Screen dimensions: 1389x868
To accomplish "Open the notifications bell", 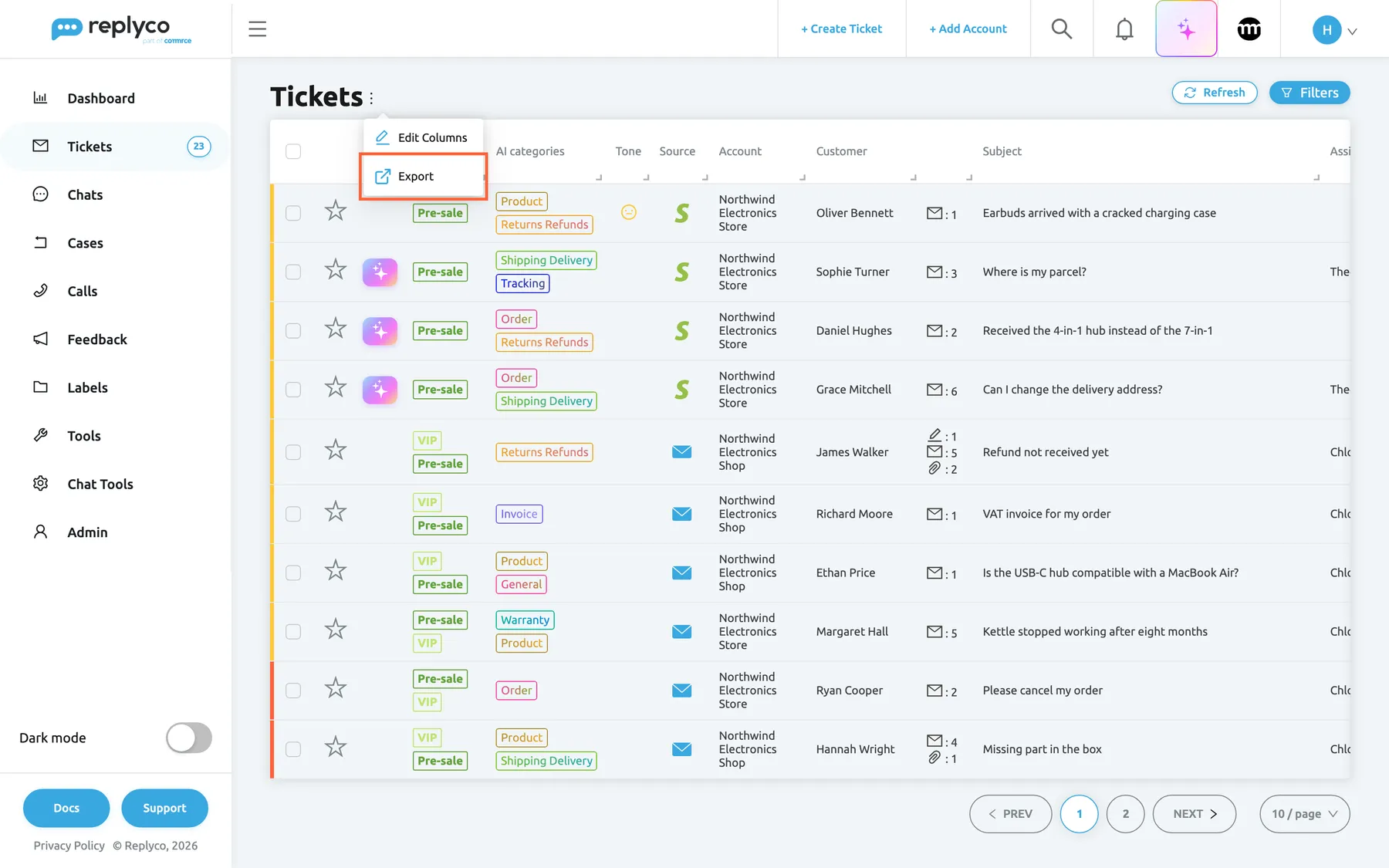I will pos(1124,29).
